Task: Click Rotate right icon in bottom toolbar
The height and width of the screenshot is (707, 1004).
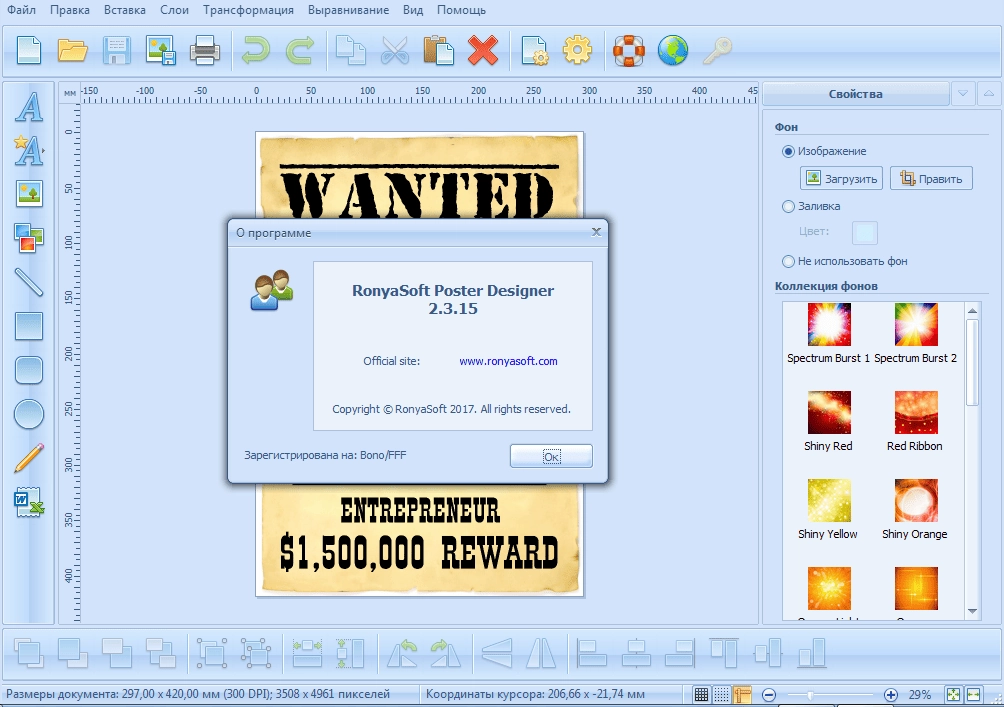Action: [446, 654]
